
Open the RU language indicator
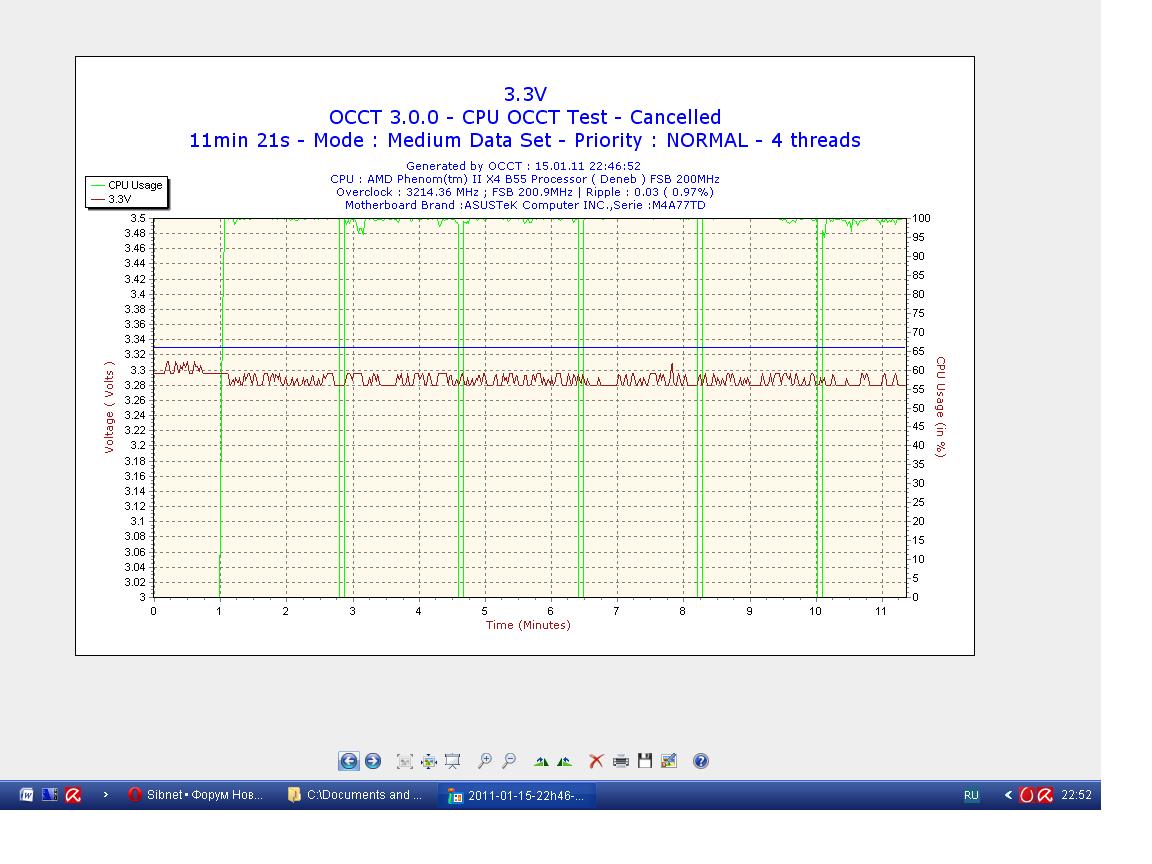tap(971, 795)
